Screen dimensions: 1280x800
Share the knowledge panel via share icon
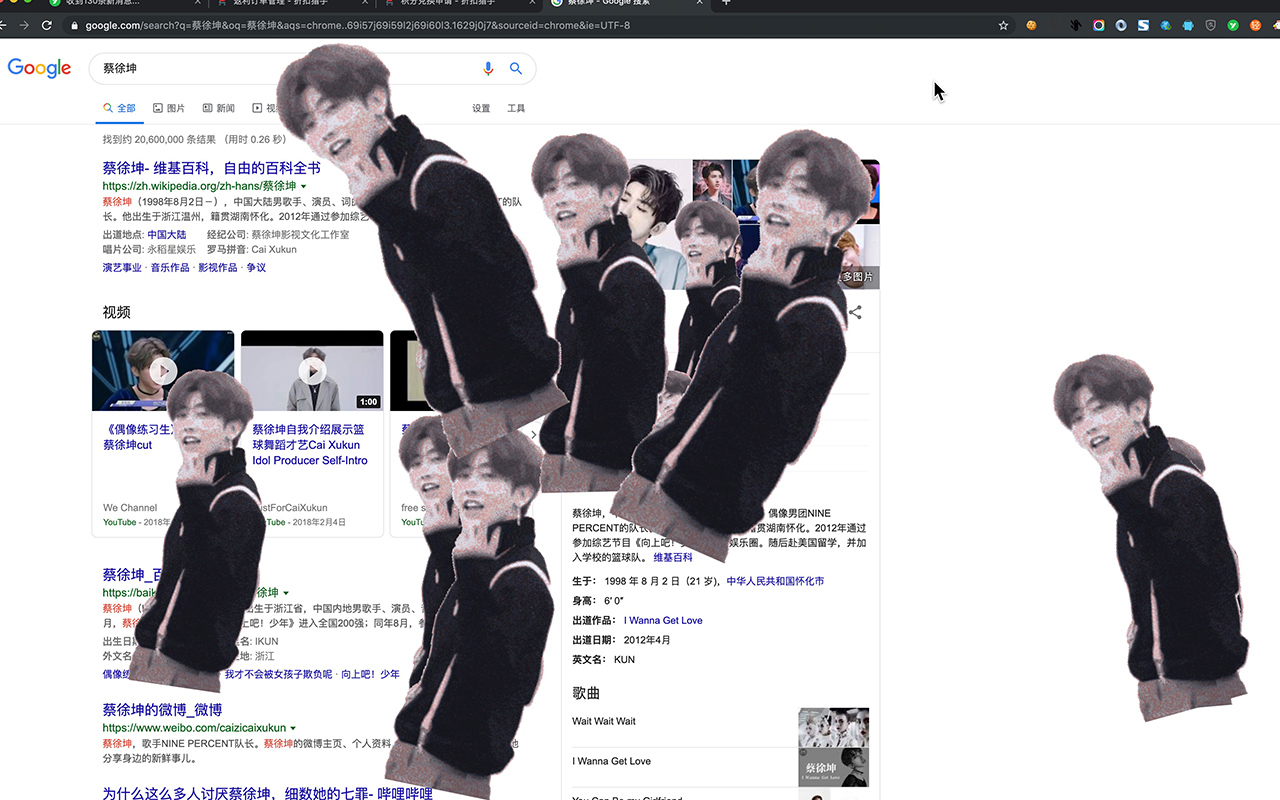[855, 312]
